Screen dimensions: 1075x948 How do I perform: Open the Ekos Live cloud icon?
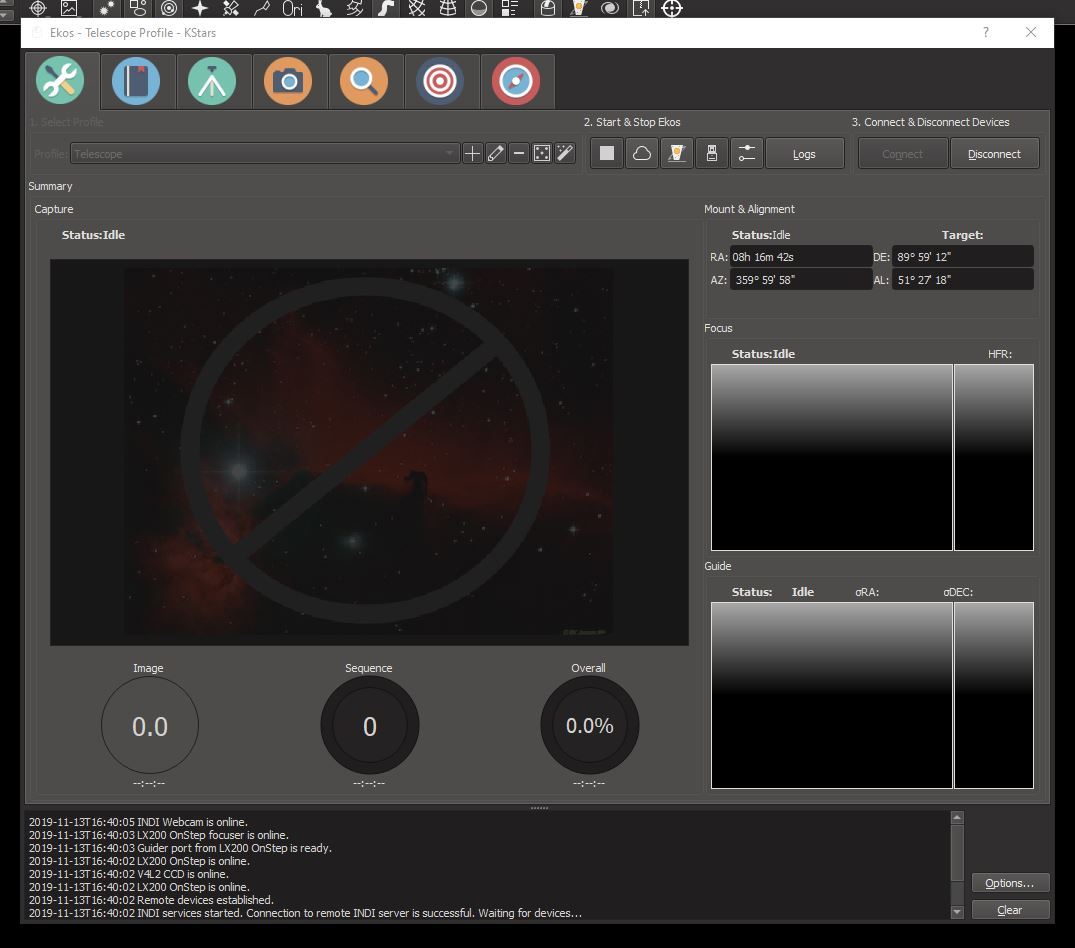(642, 154)
